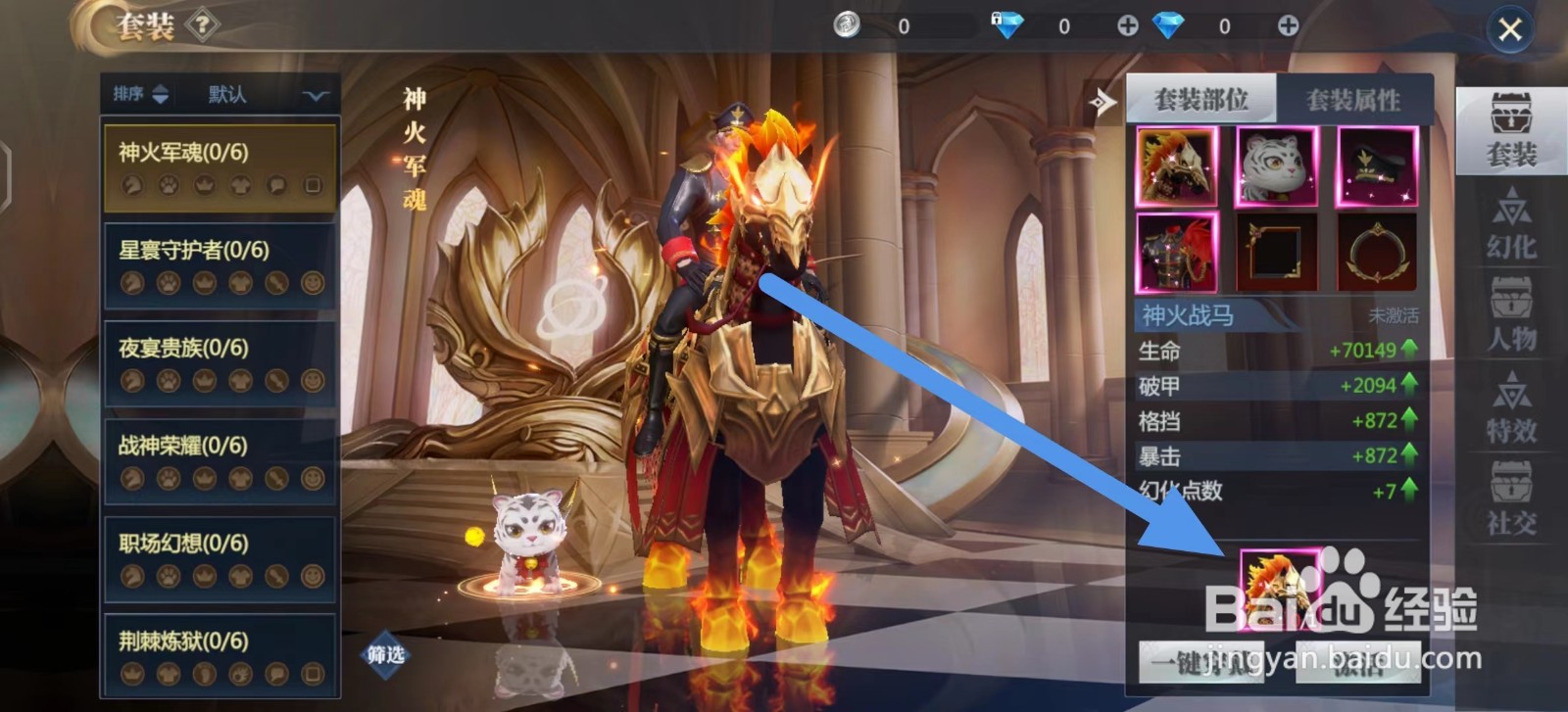Click the 未激活 status label
The image size is (1568, 712).
click(1393, 315)
